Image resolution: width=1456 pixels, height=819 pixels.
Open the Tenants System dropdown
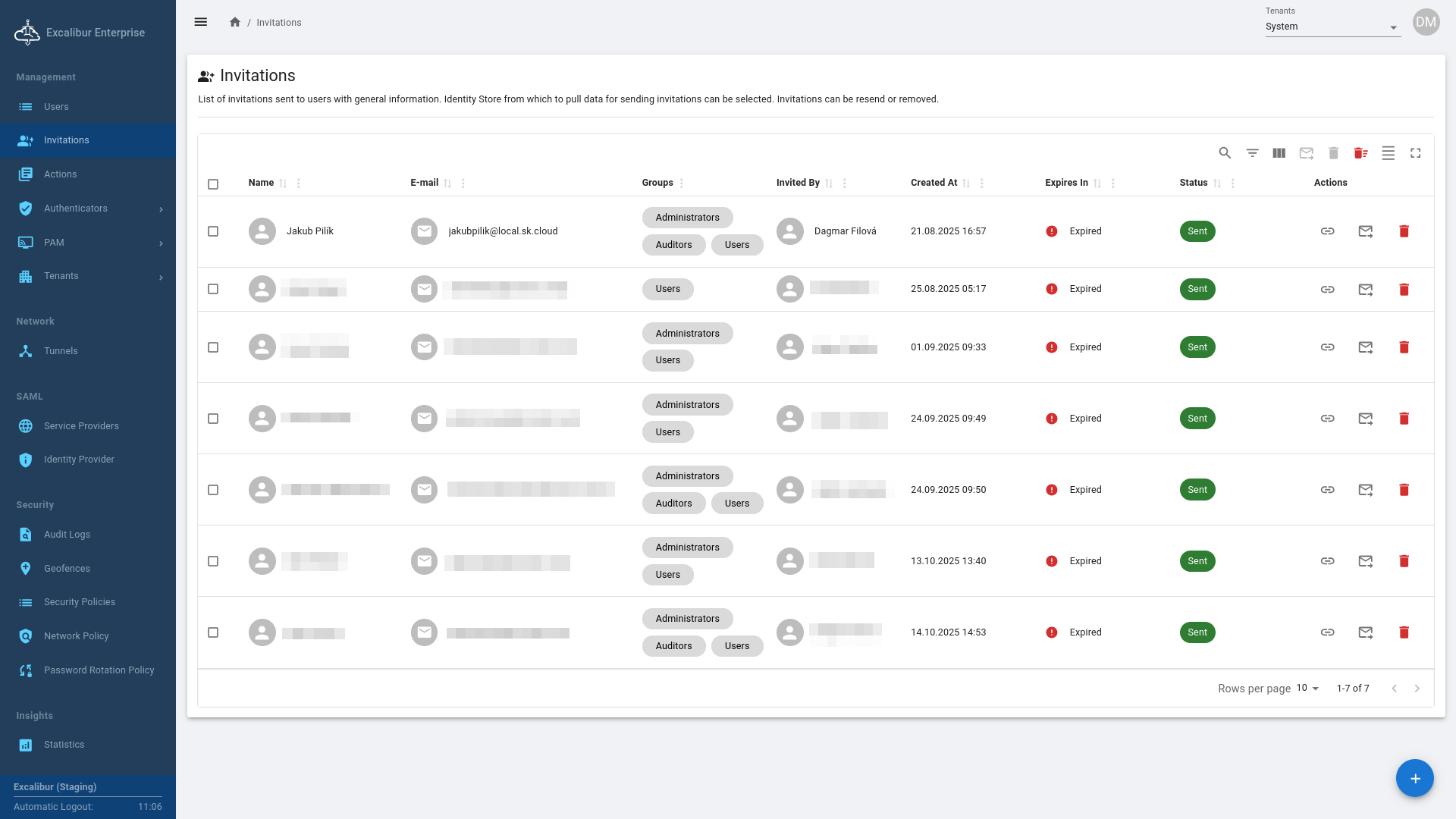[x=1332, y=27]
